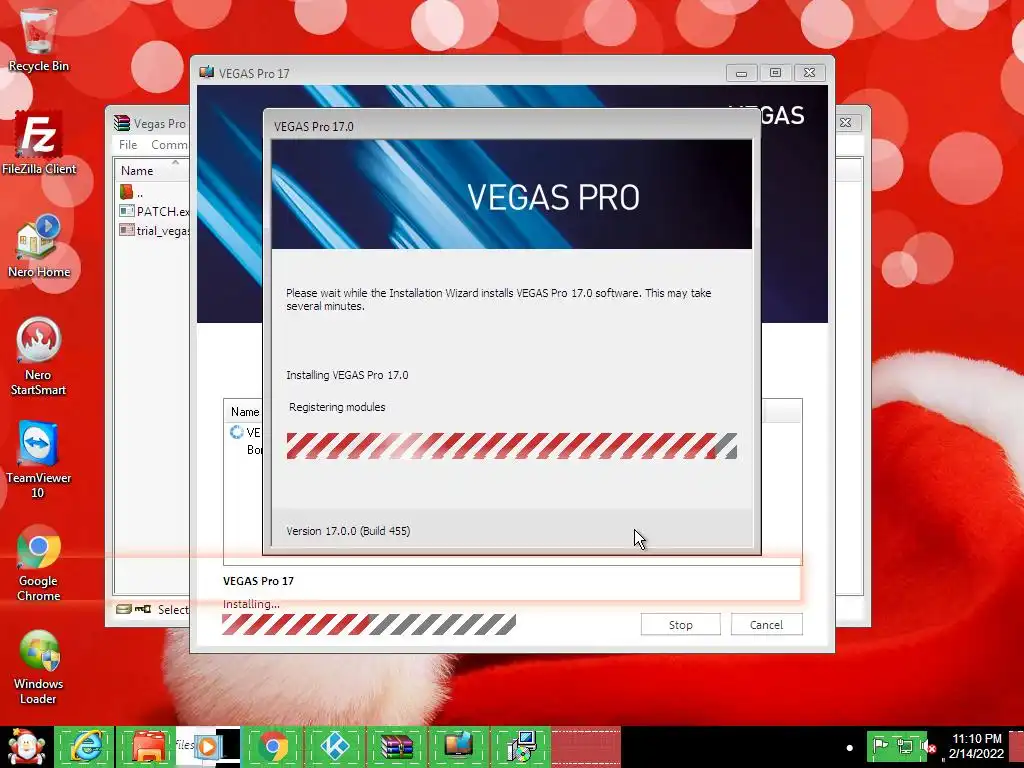Open Nero StartSmart desktop icon

(38, 357)
